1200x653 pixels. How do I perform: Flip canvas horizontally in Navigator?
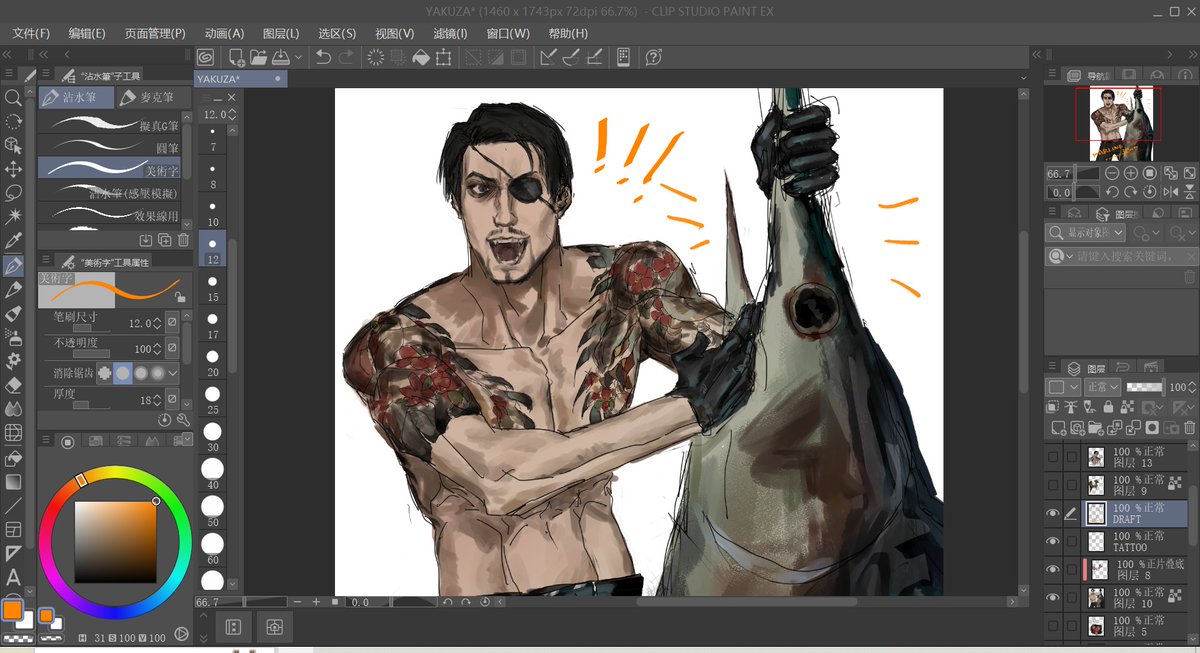tap(1169, 192)
